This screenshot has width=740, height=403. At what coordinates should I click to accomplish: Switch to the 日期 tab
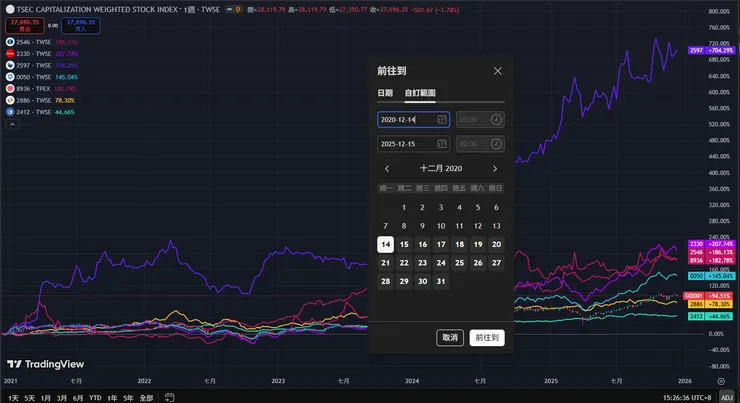click(385, 93)
